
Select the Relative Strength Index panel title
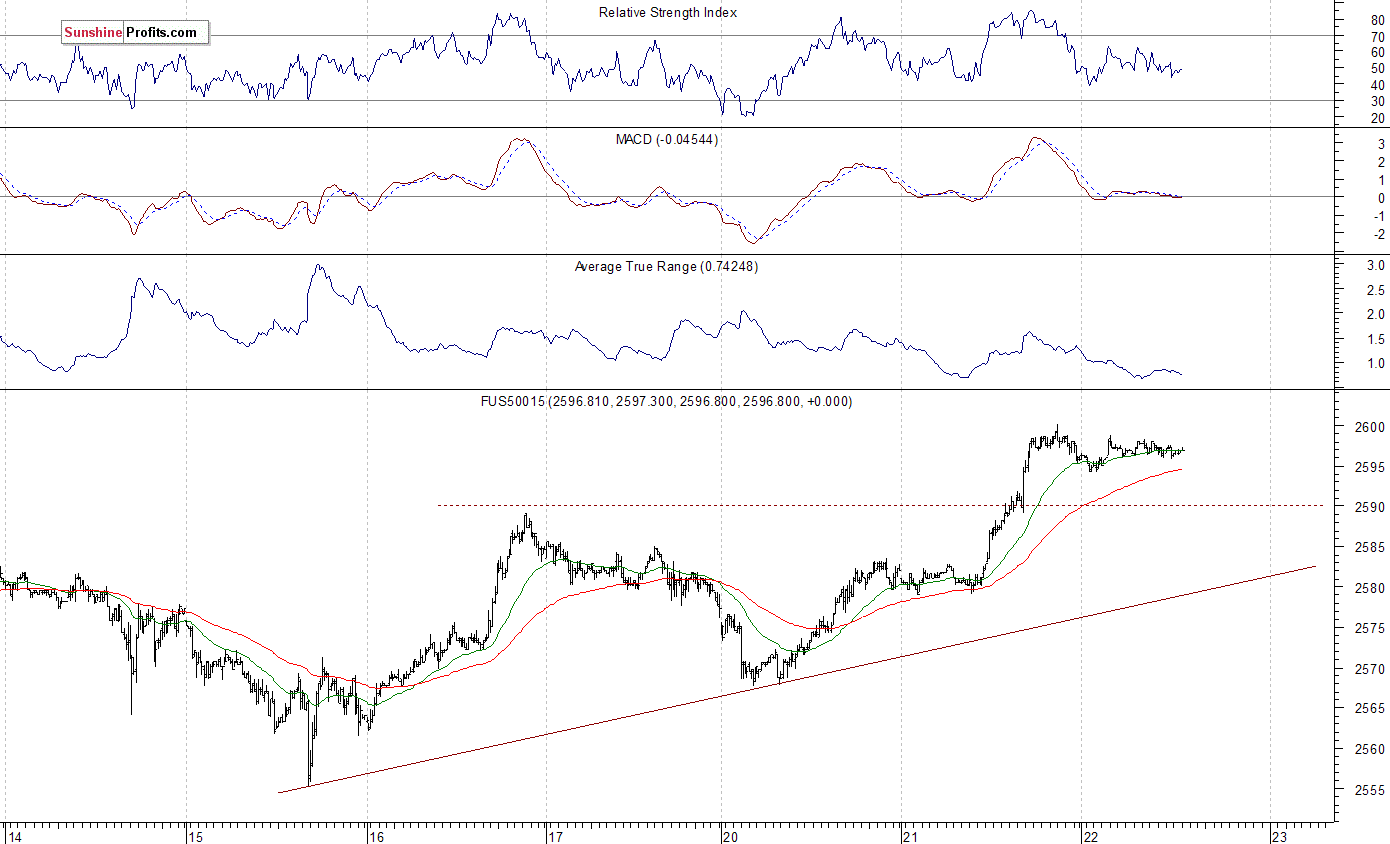coord(668,13)
